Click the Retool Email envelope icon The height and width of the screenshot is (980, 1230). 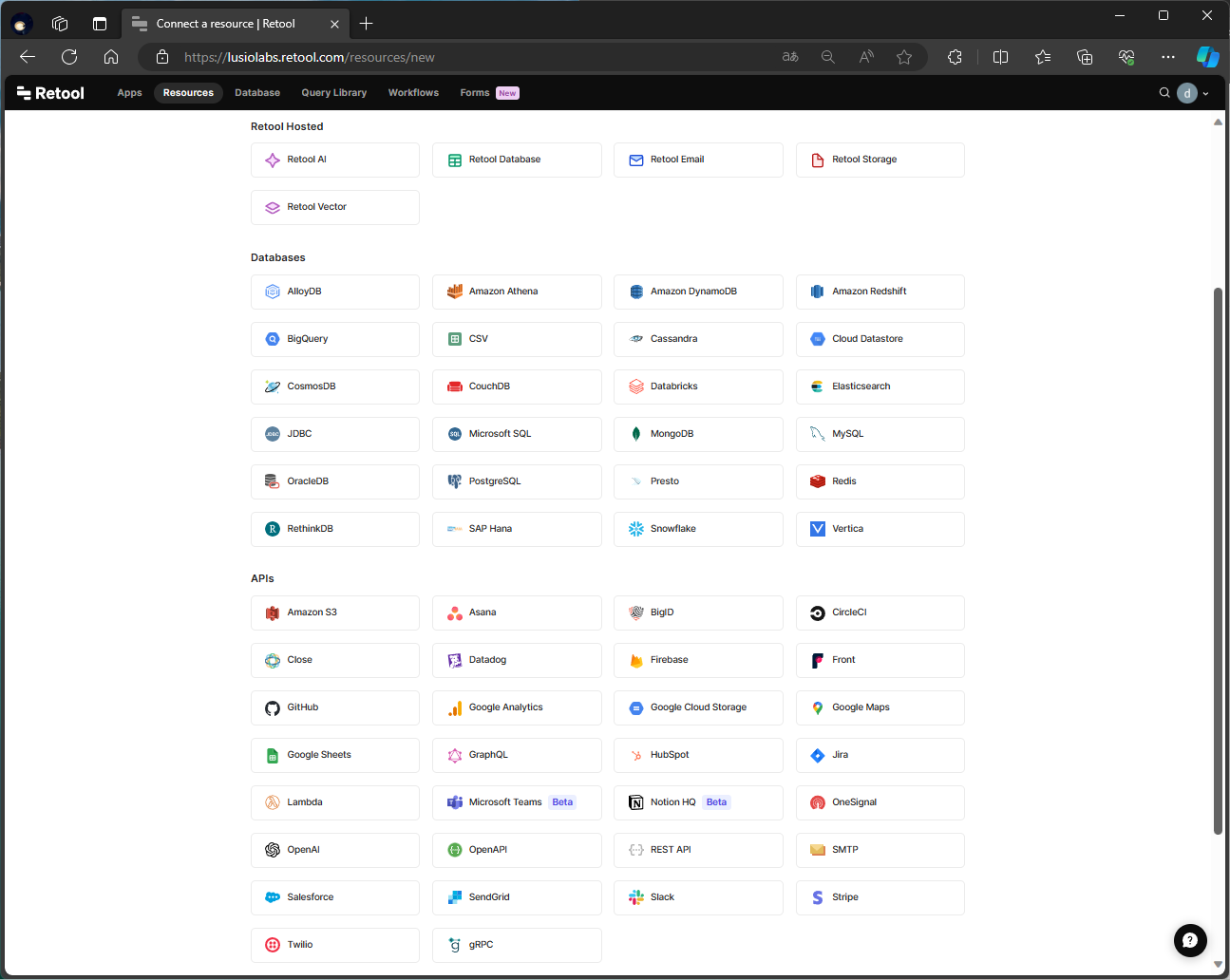pos(636,160)
